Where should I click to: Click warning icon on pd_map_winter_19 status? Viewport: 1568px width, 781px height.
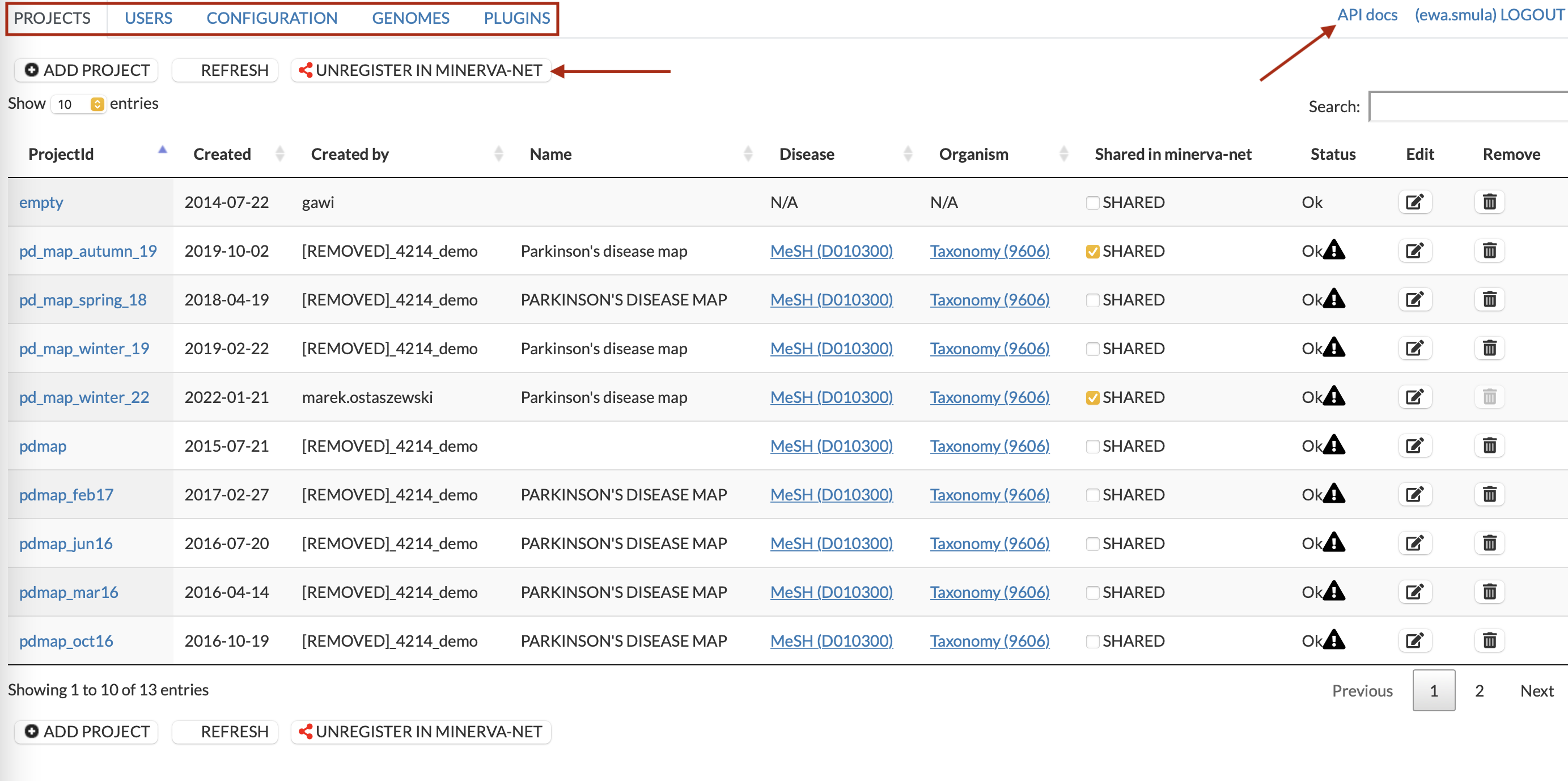1334,347
